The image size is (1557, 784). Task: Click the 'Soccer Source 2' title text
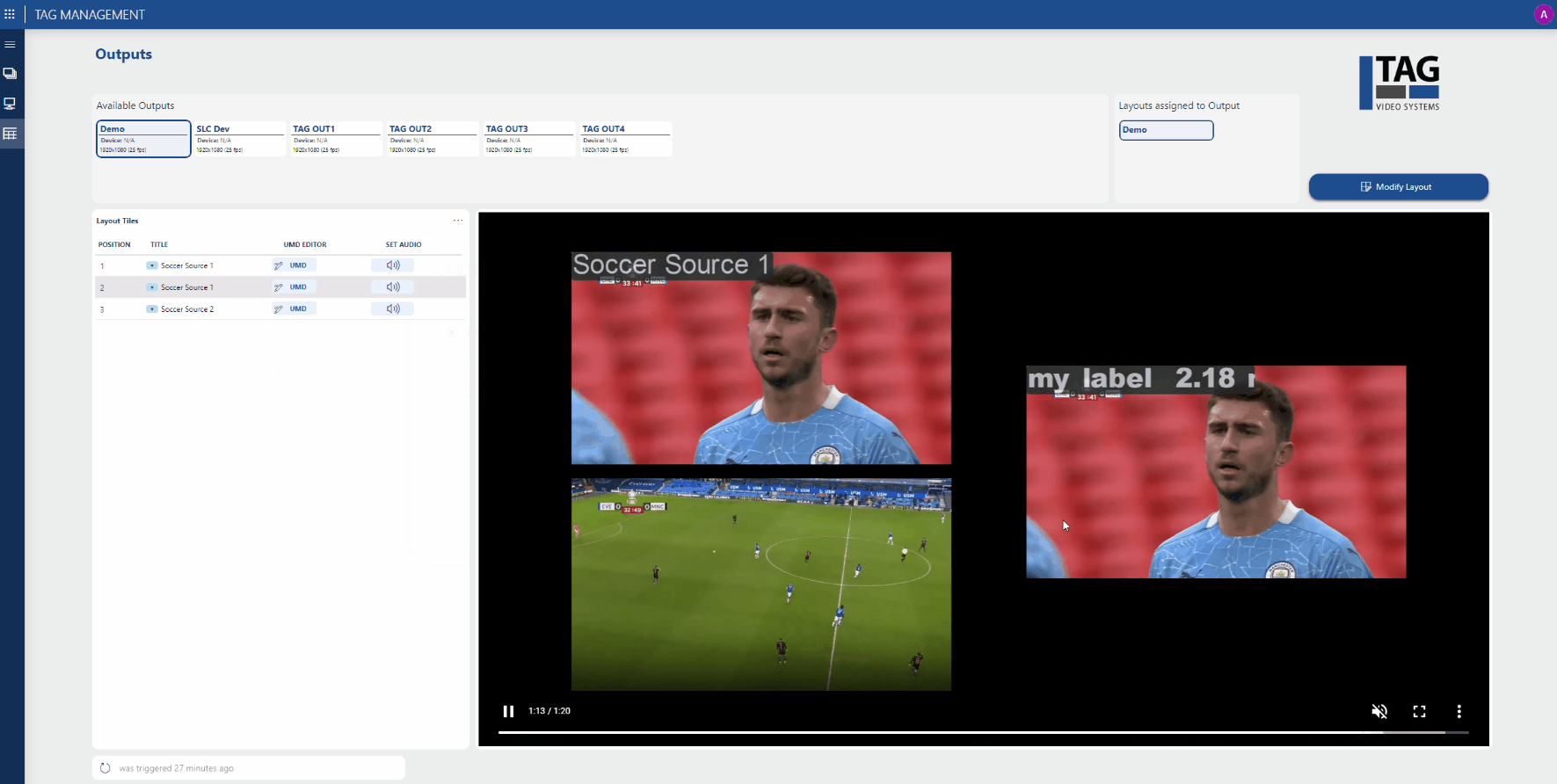[x=187, y=309]
